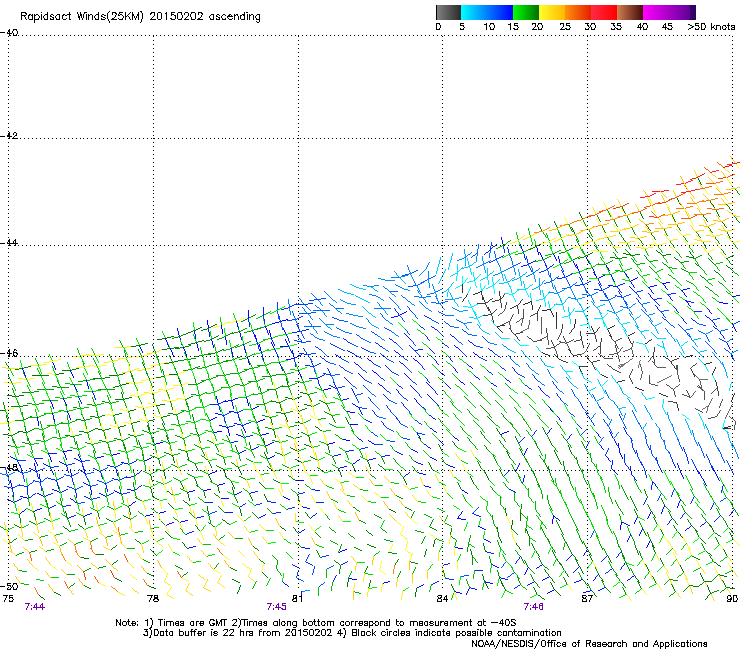Click the longitude label 81
This screenshot has width=740, height=650.
tap(297, 599)
